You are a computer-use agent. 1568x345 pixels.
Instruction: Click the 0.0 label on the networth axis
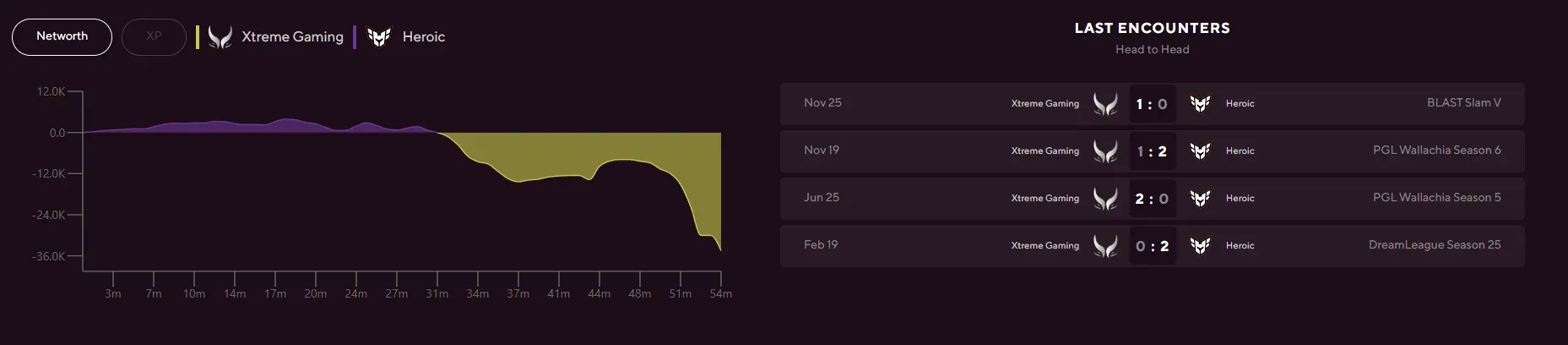pos(57,133)
